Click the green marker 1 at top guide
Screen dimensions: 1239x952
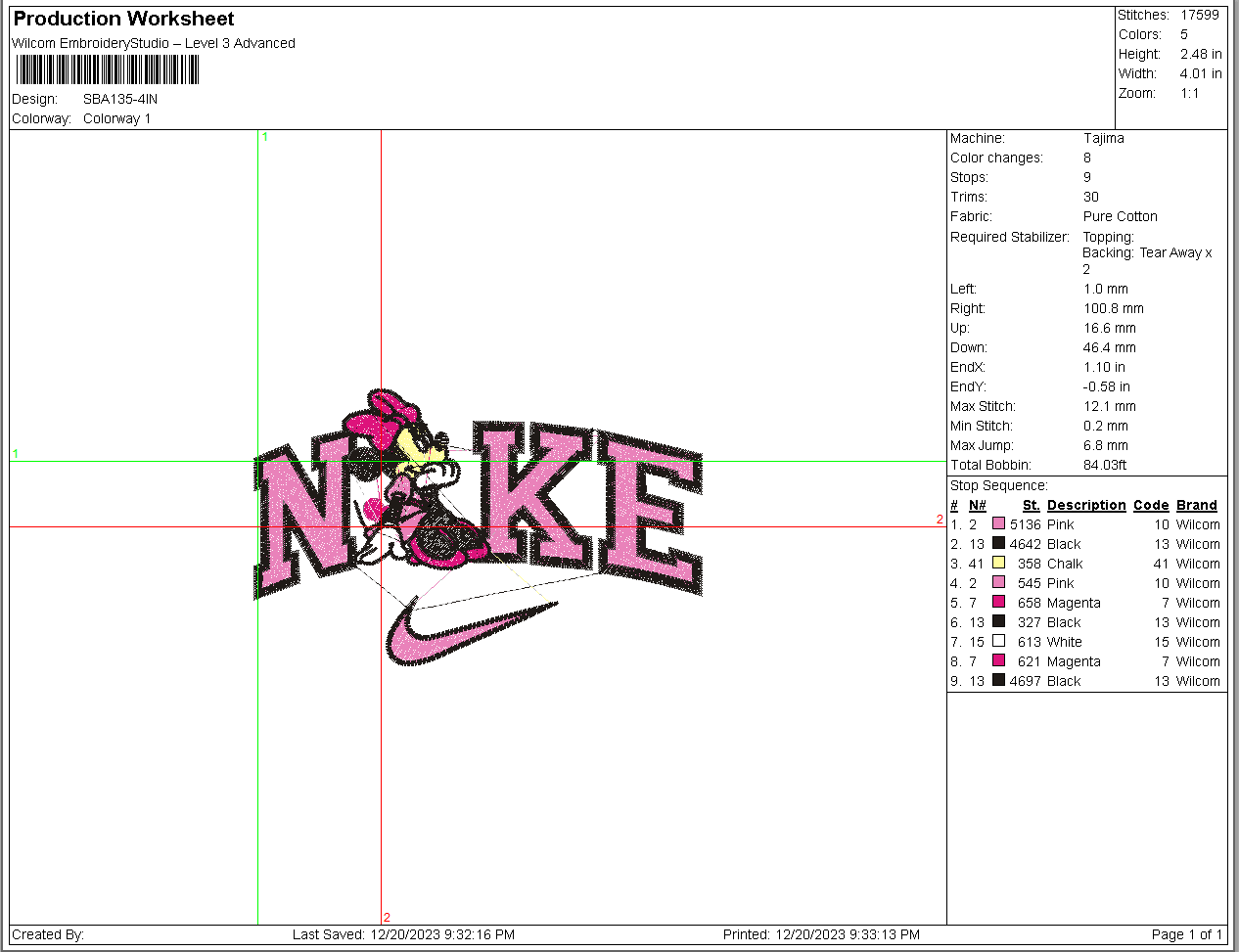pos(264,137)
